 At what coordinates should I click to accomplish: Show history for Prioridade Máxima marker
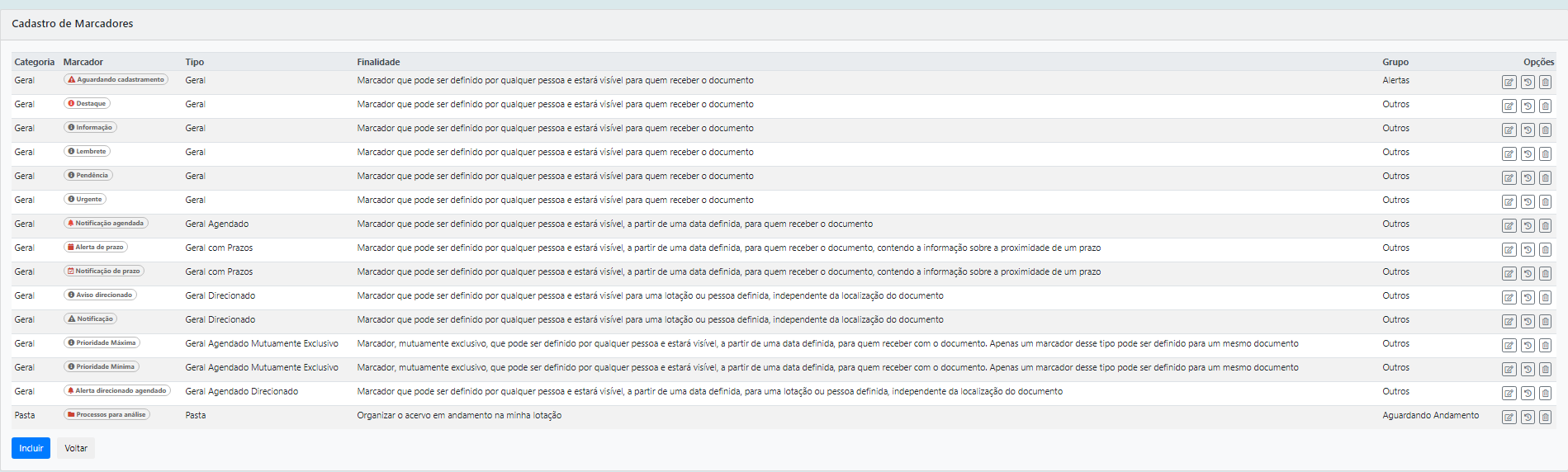pyautogui.click(x=1528, y=346)
